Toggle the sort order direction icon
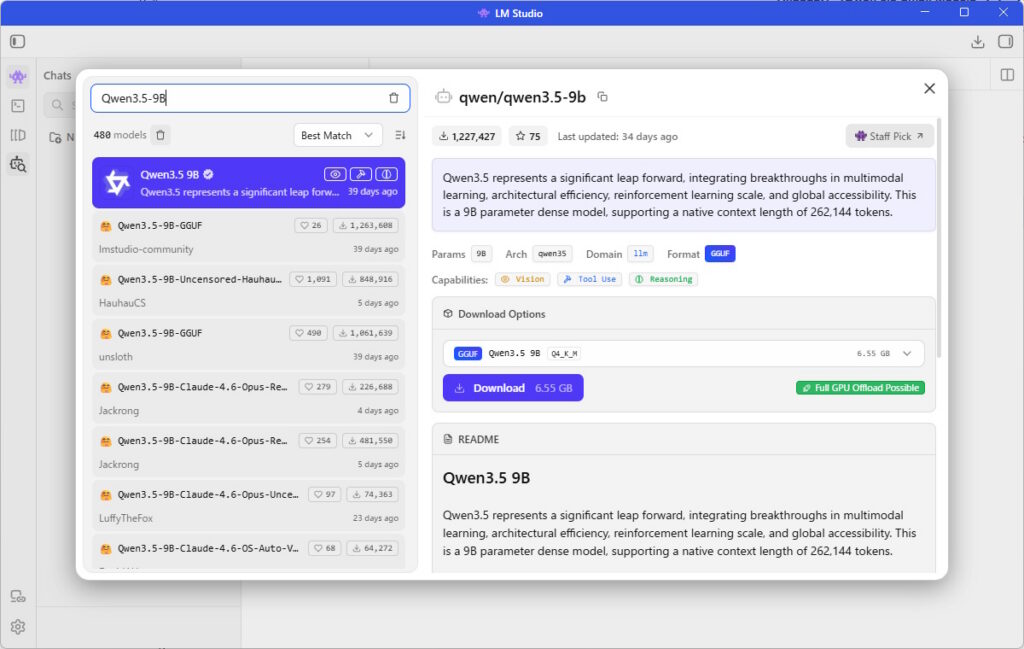The height and width of the screenshot is (649, 1024). pyautogui.click(x=400, y=135)
